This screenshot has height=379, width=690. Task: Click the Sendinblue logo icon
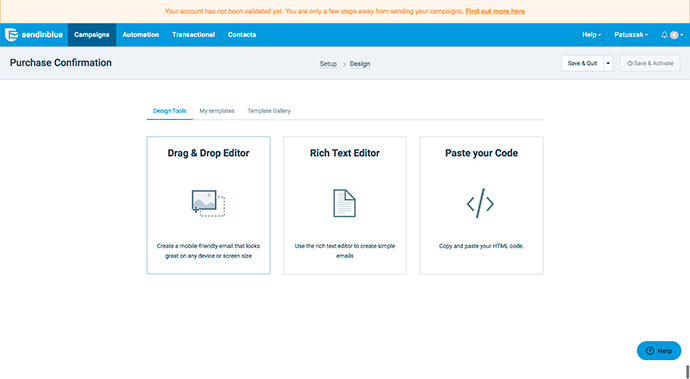click(x=11, y=34)
